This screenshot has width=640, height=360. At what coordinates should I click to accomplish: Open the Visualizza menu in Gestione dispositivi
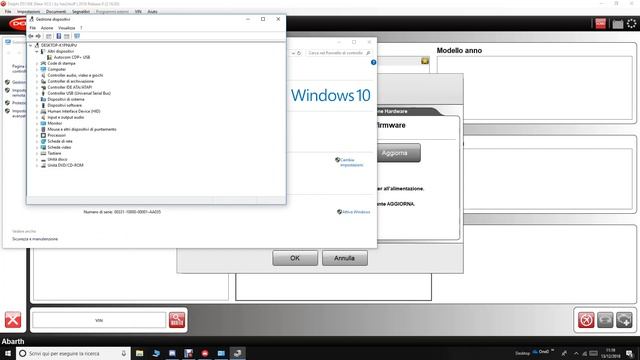pos(67,28)
